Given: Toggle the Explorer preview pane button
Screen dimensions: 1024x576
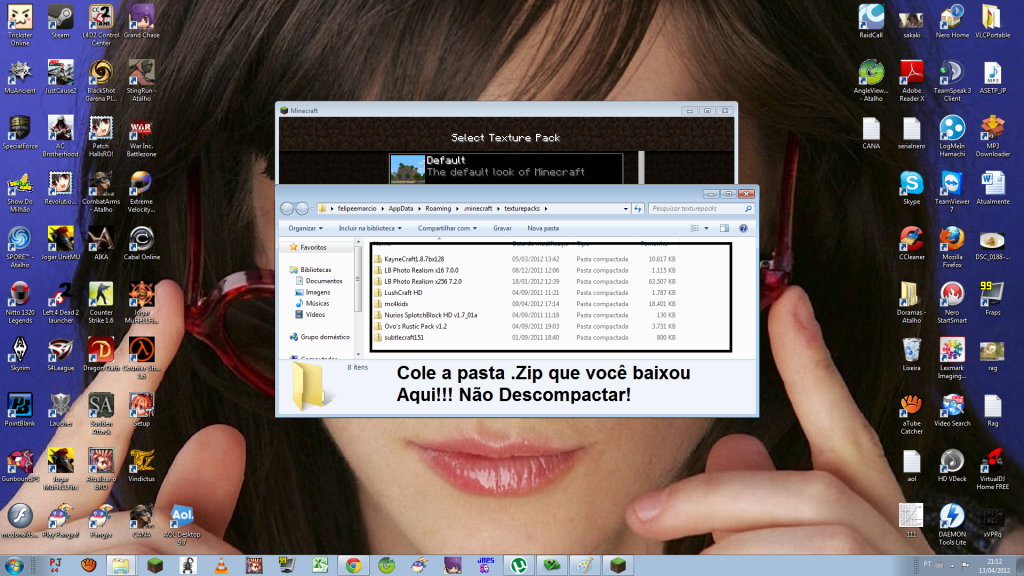Looking at the screenshot, I should click(723, 228).
